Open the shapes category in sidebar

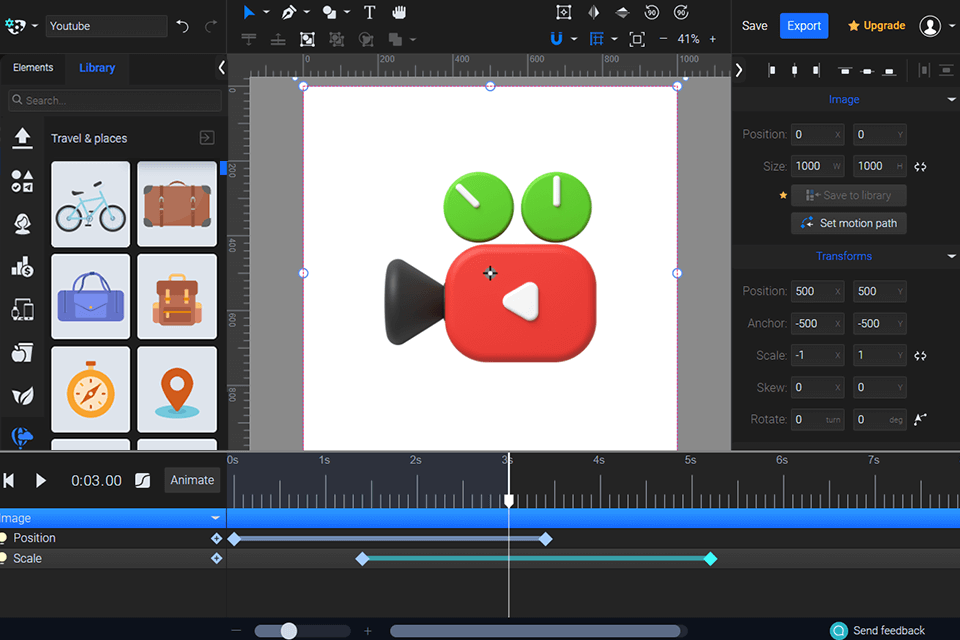(x=23, y=181)
